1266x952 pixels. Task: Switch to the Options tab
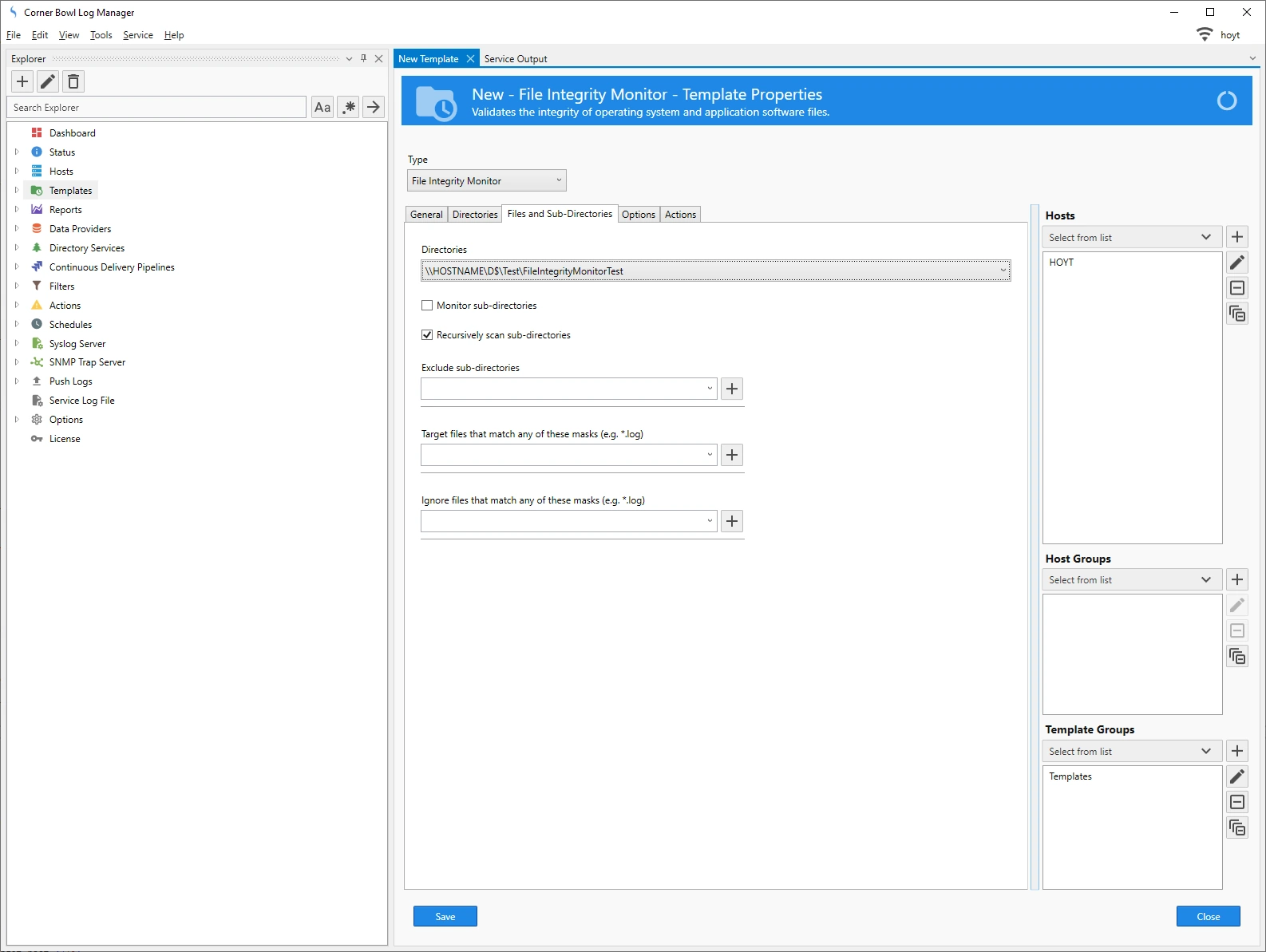coord(638,215)
